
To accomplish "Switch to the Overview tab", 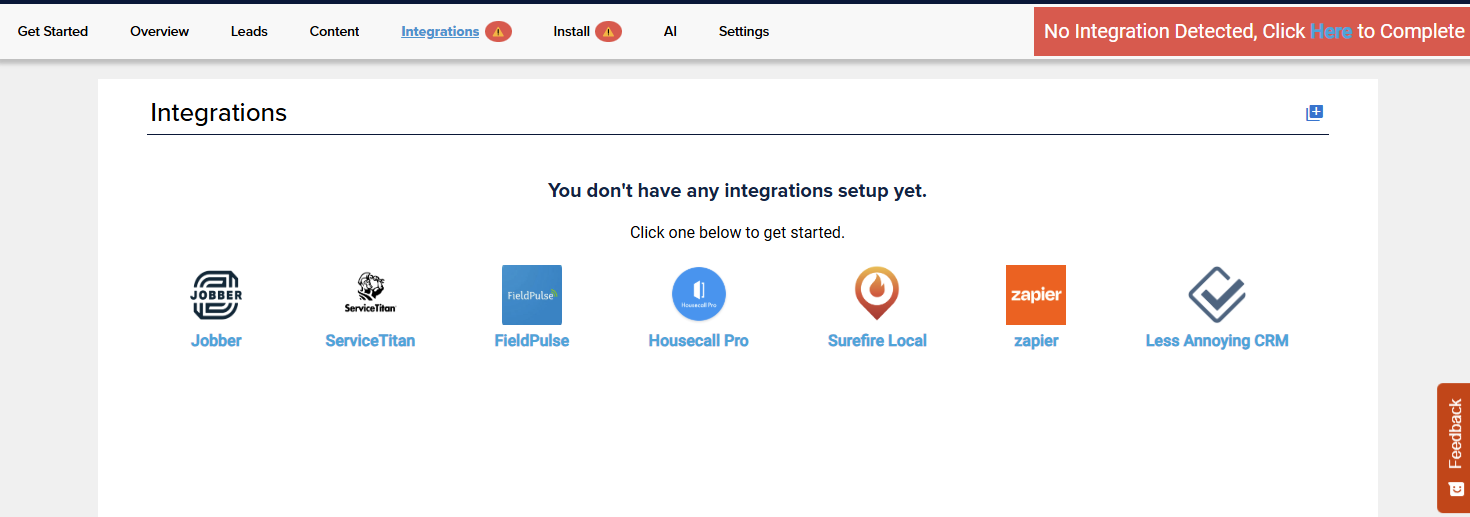I will point(160,32).
